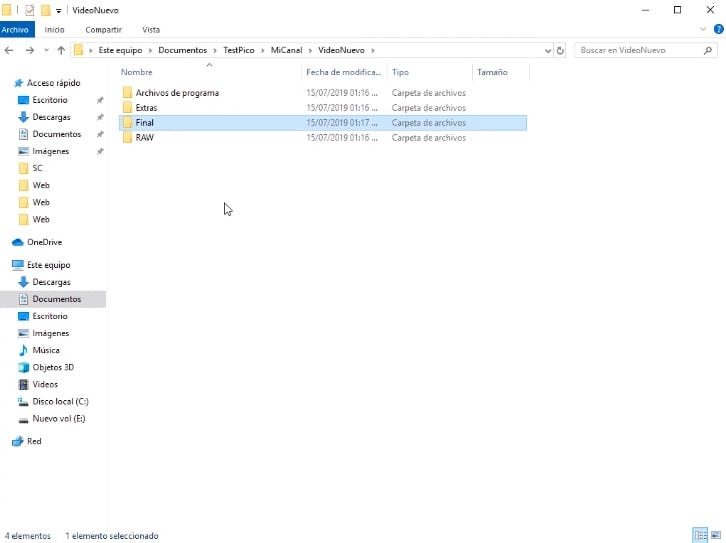This screenshot has width=726, height=543.
Task: Switch to details view in status bar
Action: pyautogui.click(x=700, y=536)
